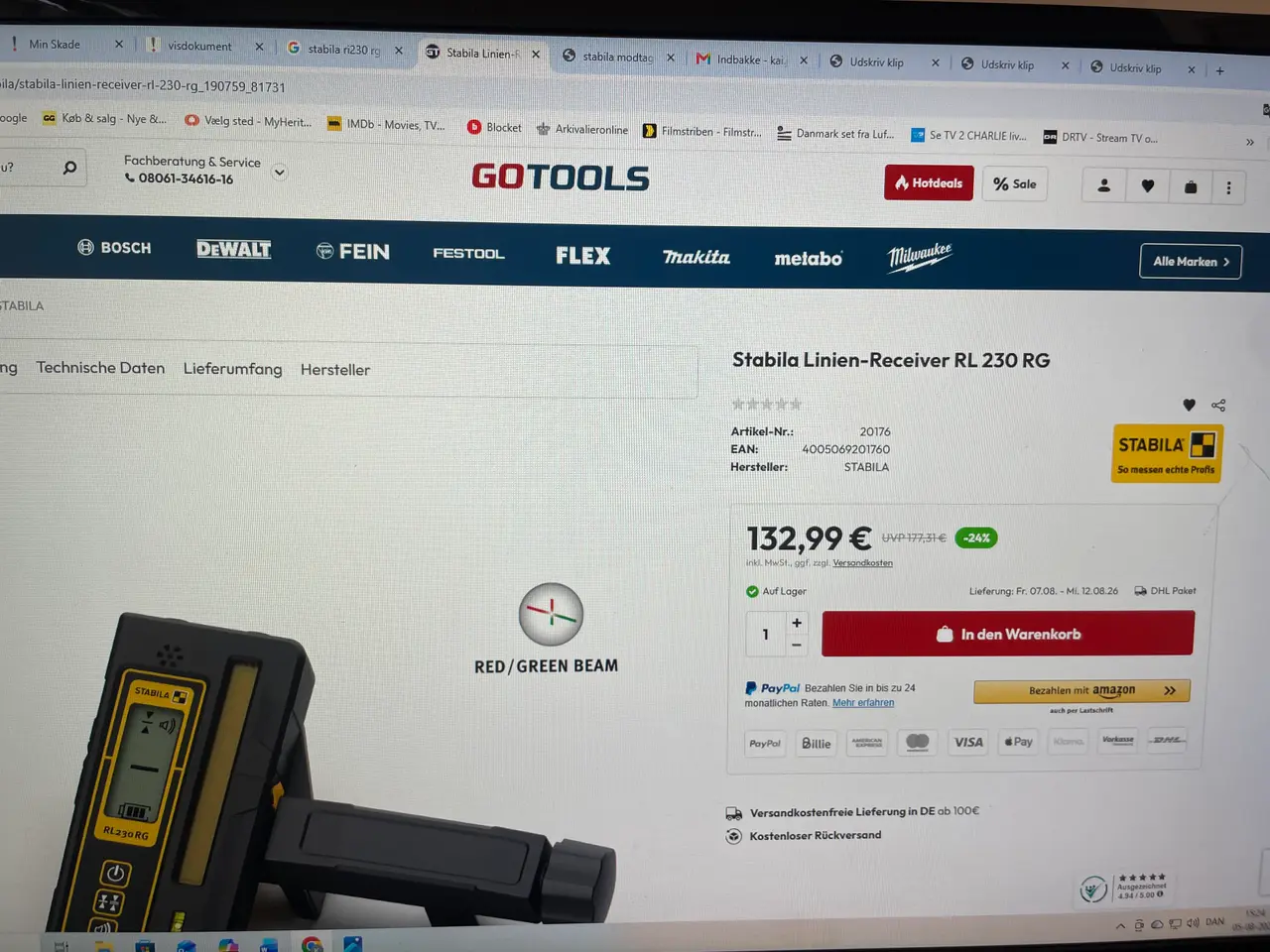Open the Versandkosten link

(x=862, y=563)
